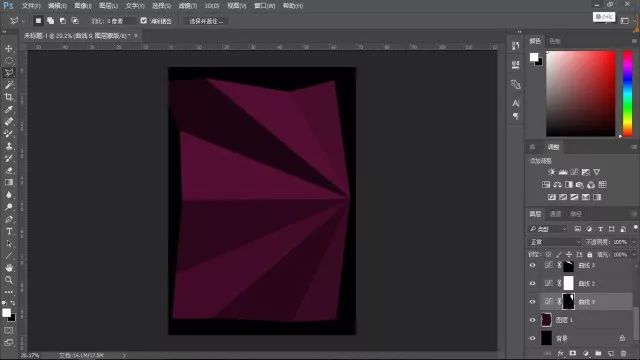640x360 pixels.
Task: Select the Move tool
Action: (x=9, y=49)
